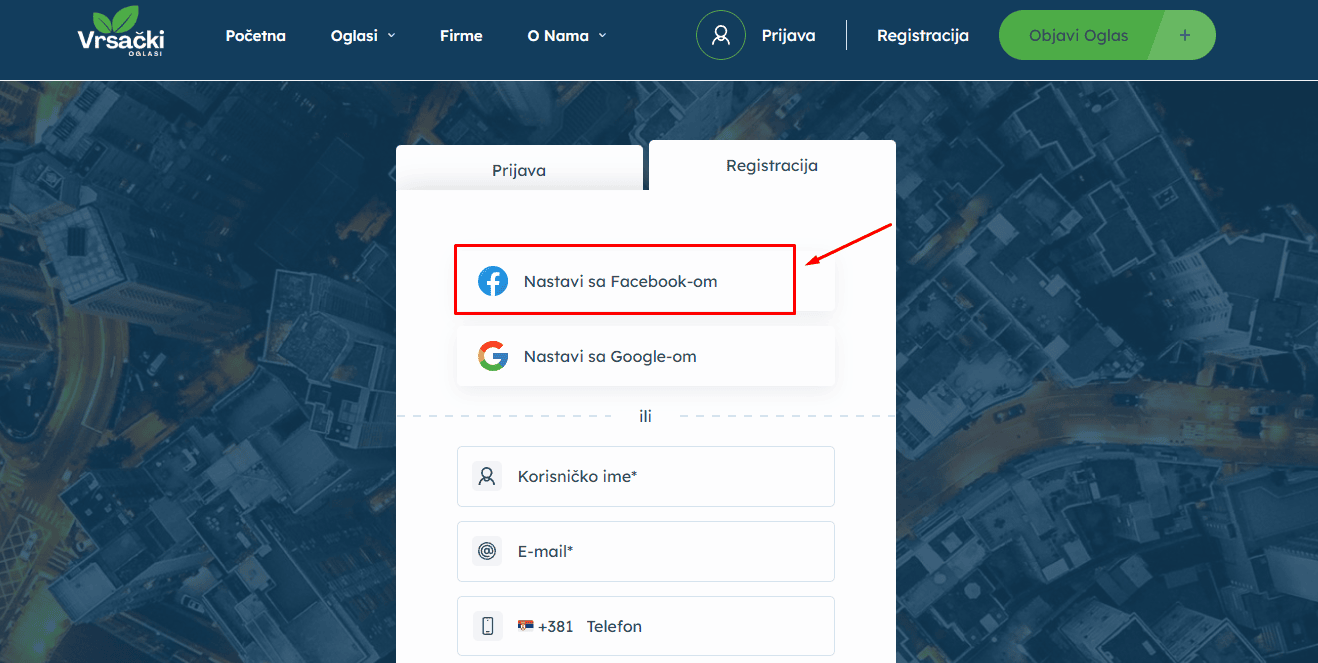The height and width of the screenshot is (663, 1318).
Task: Click the plus icon on Objavi Oglas
Action: click(1185, 35)
